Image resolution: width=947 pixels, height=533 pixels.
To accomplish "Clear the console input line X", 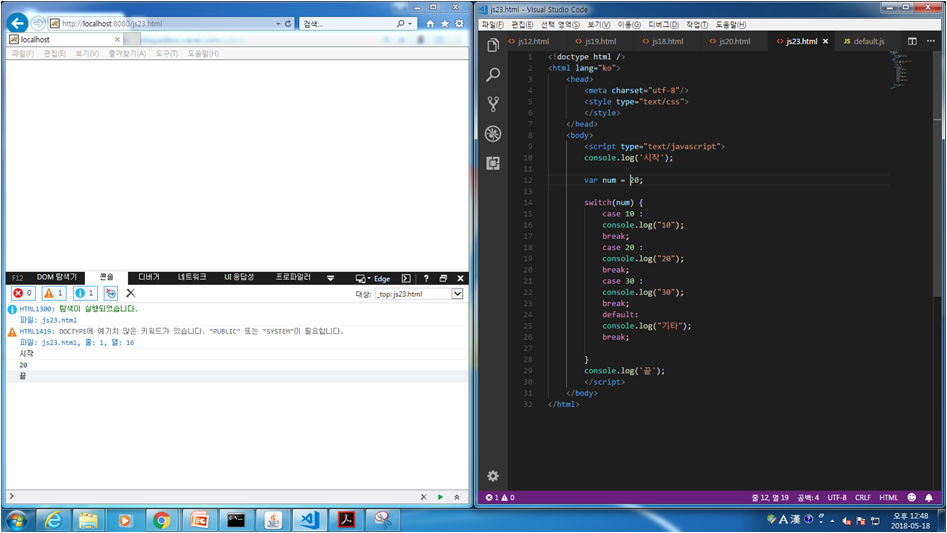I will pos(423,497).
